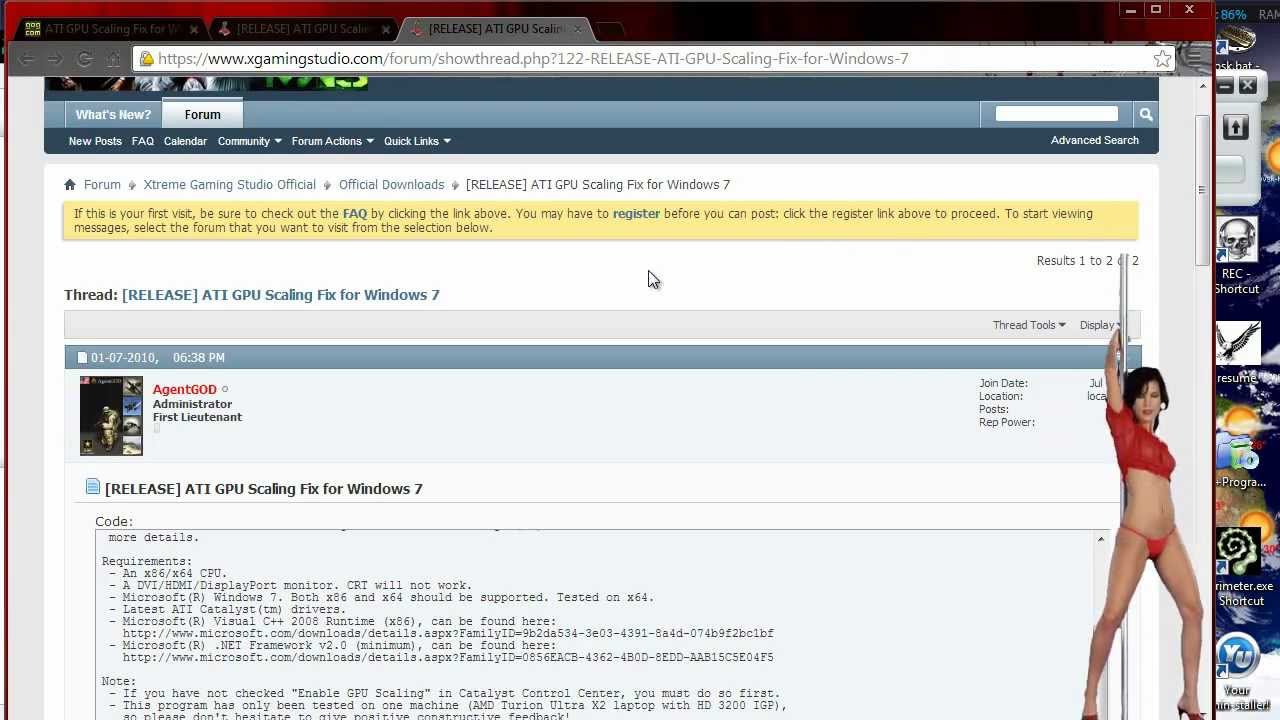Image resolution: width=1280 pixels, height=720 pixels.
Task: Click the breadcrumb Home icon
Action: tap(70, 185)
